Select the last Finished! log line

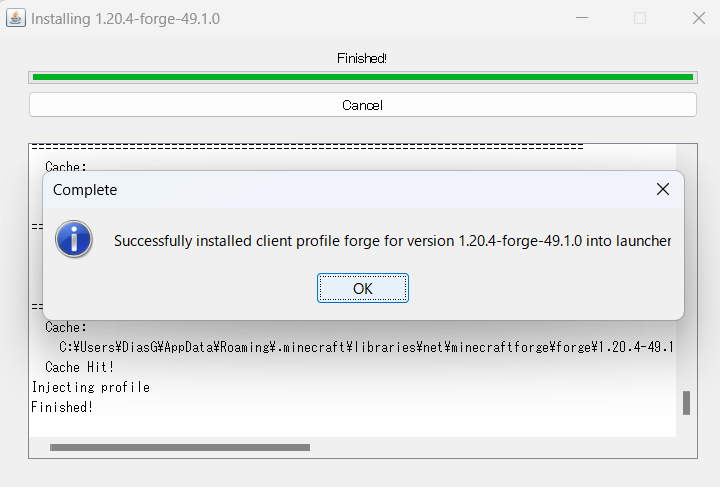(x=62, y=407)
